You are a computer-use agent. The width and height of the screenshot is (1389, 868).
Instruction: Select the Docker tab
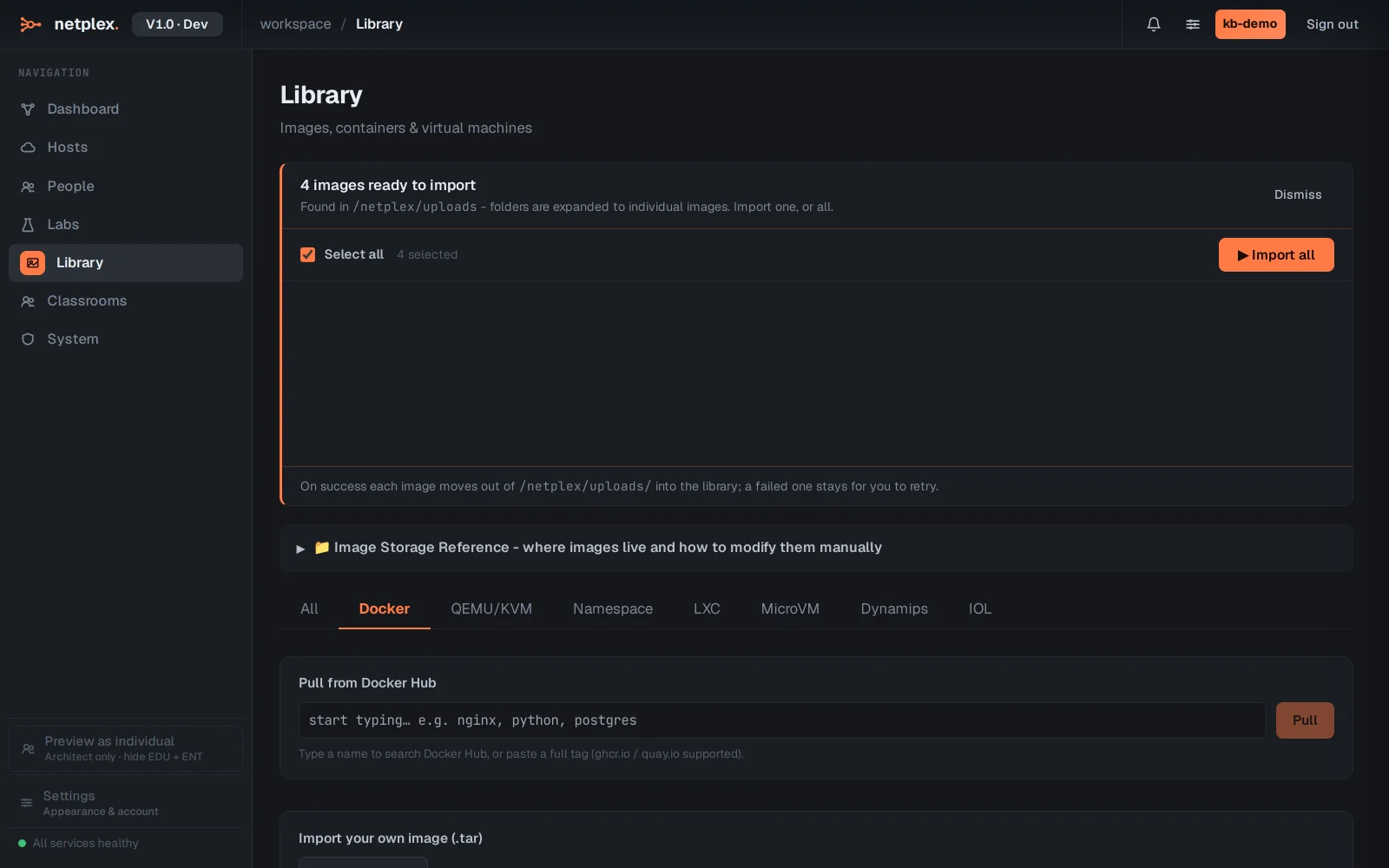pyautogui.click(x=385, y=608)
